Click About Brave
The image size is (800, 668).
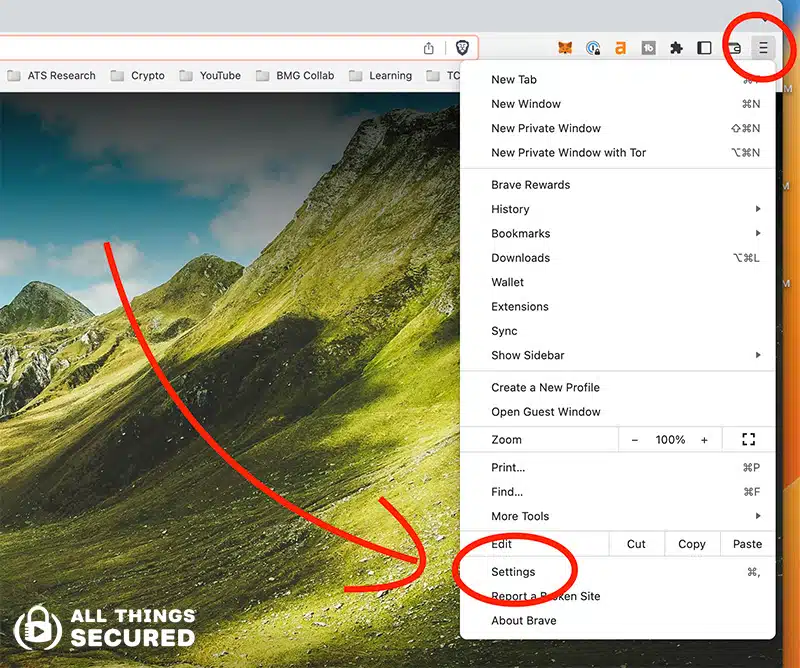click(x=523, y=620)
